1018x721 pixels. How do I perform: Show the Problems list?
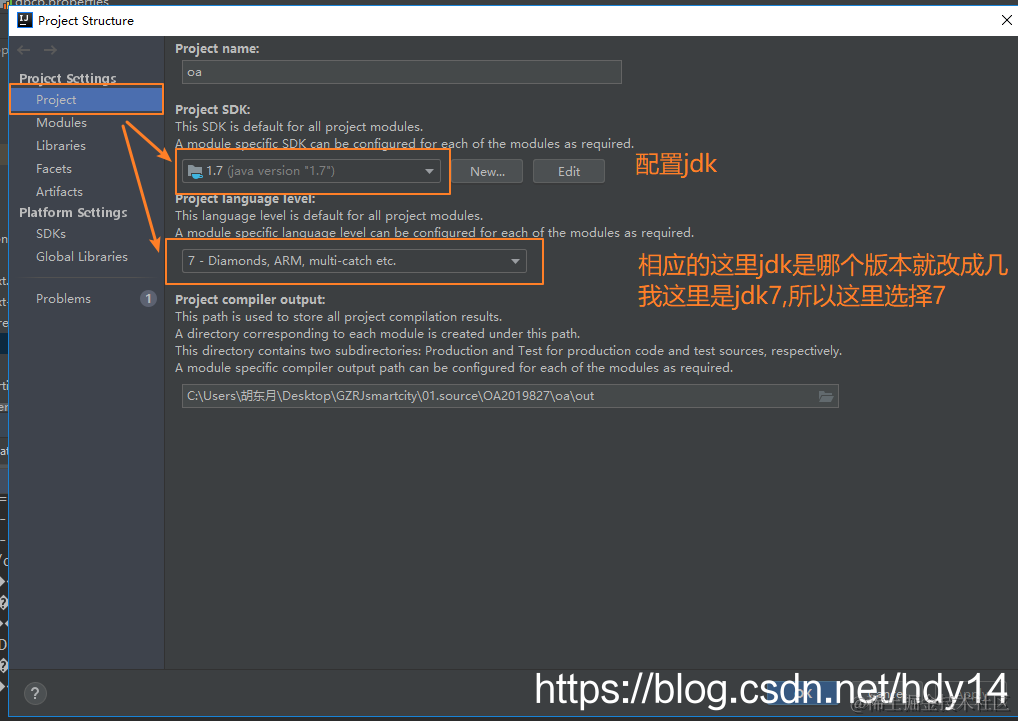64,299
